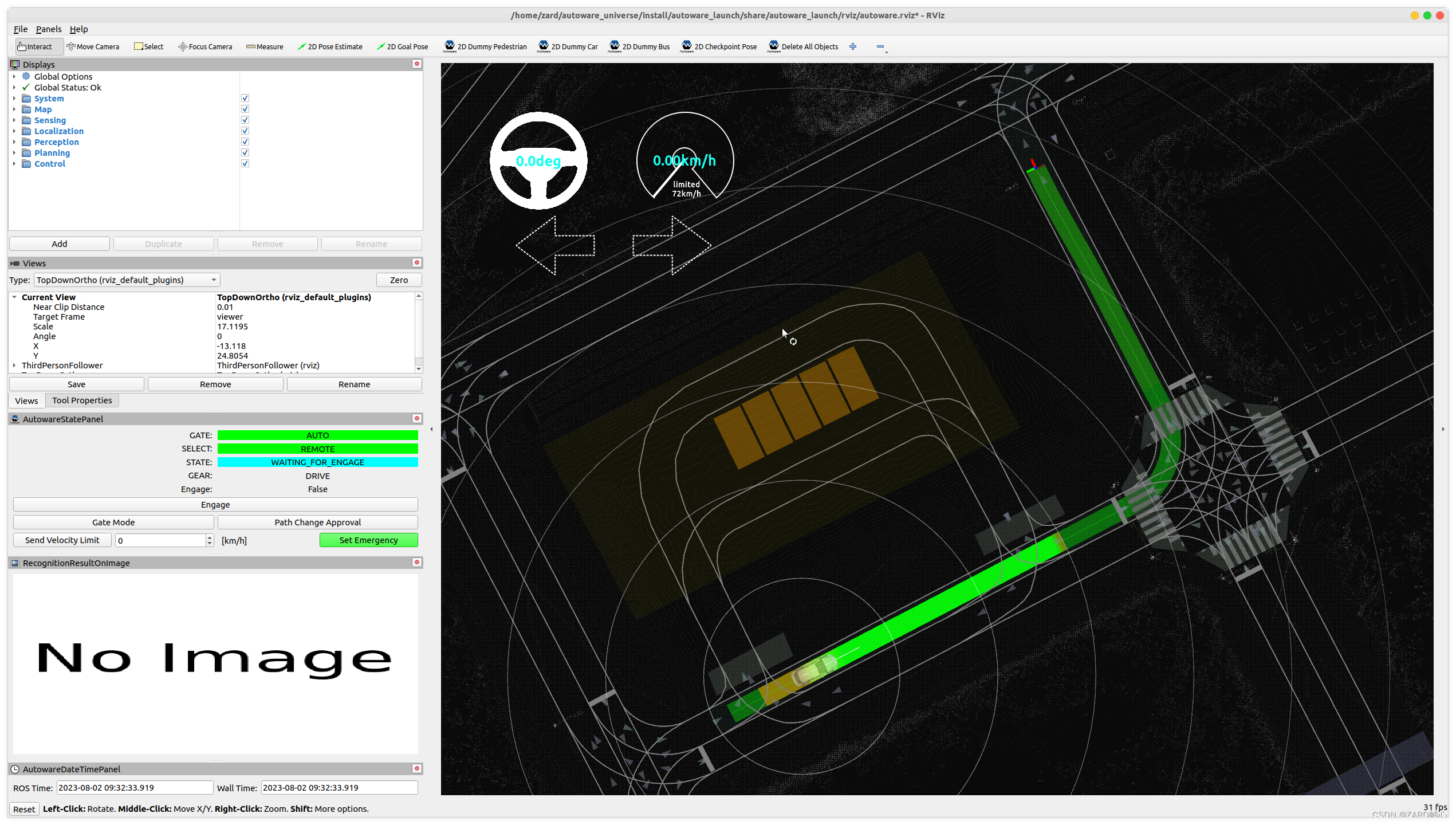Disable the Planning display checkbox
The width and height of the screenshot is (1456, 825).
point(245,152)
